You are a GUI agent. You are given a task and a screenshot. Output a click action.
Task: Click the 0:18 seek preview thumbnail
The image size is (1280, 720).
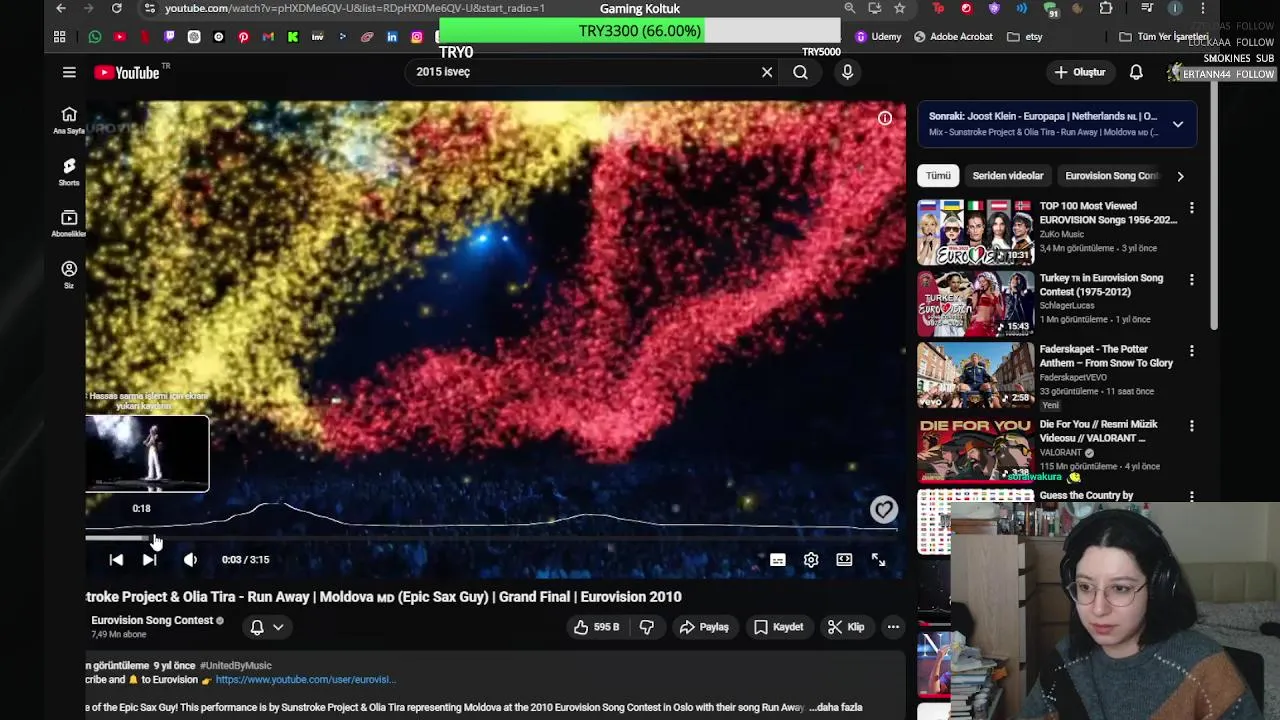pyautogui.click(x=147, y=454)
